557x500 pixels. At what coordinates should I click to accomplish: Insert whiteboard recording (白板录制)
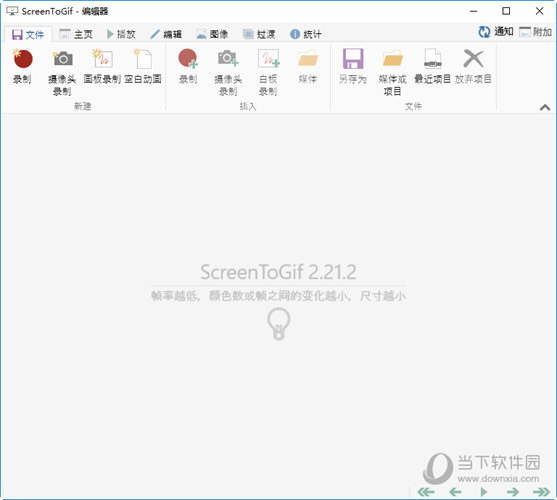pyautogui.click(x=268, y=72)
